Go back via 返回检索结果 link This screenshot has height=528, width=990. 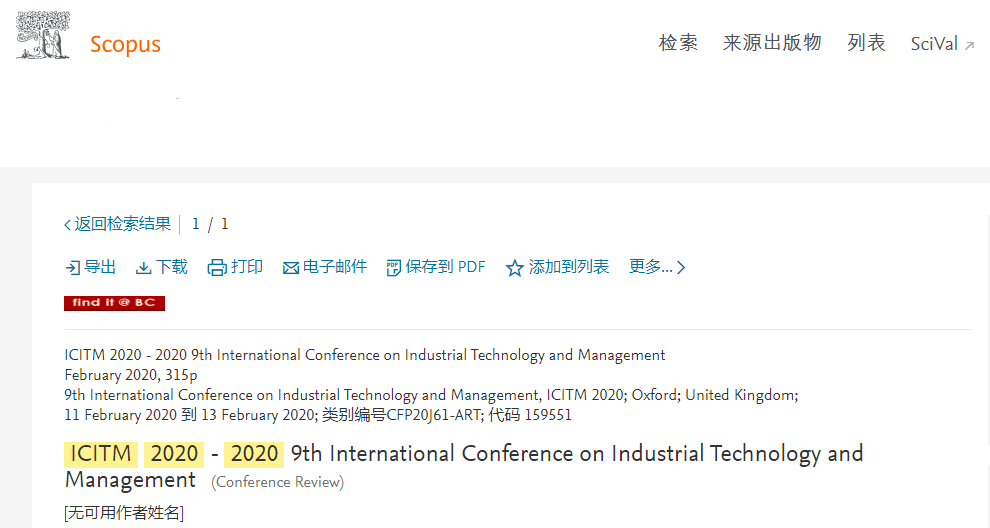(x=117, y=224)
